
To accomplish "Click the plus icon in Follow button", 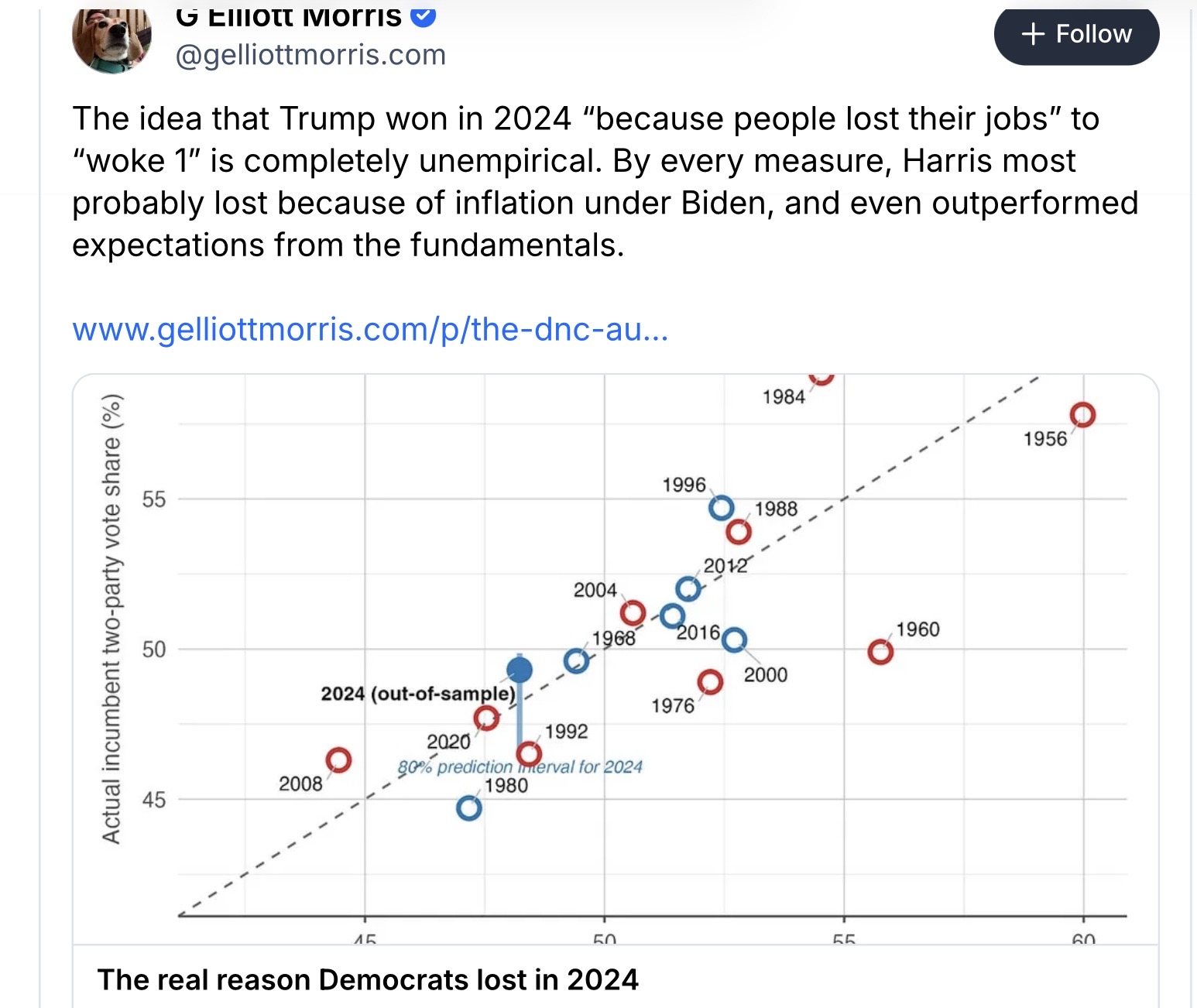I will coord(1033,34).
